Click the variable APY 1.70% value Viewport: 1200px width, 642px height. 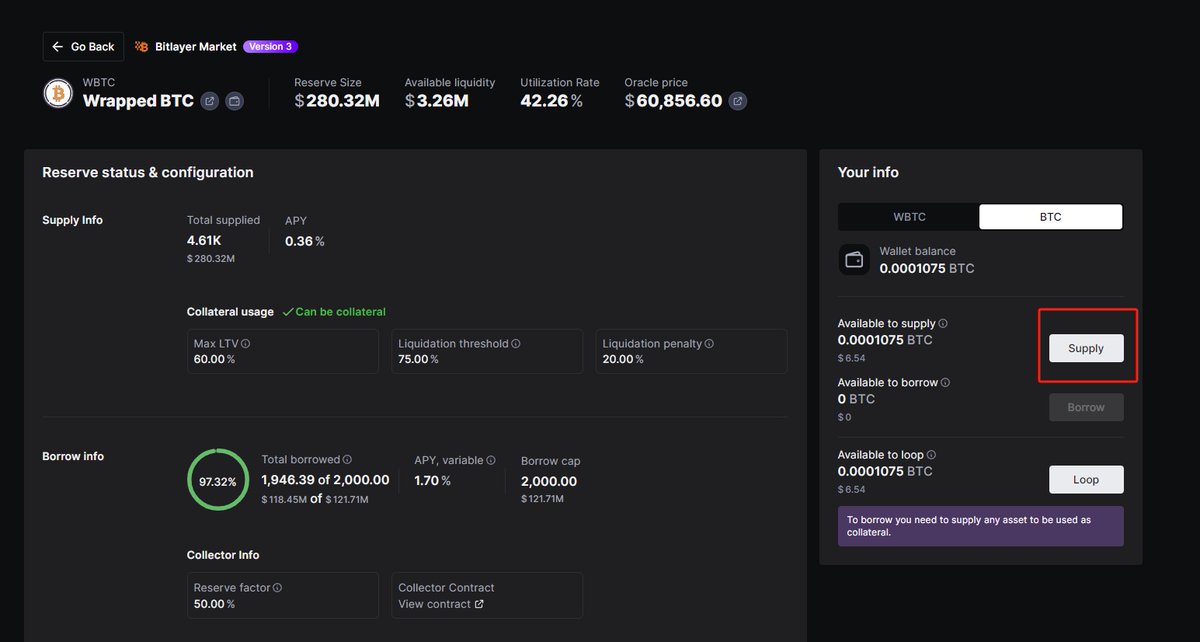pos(433,481)
